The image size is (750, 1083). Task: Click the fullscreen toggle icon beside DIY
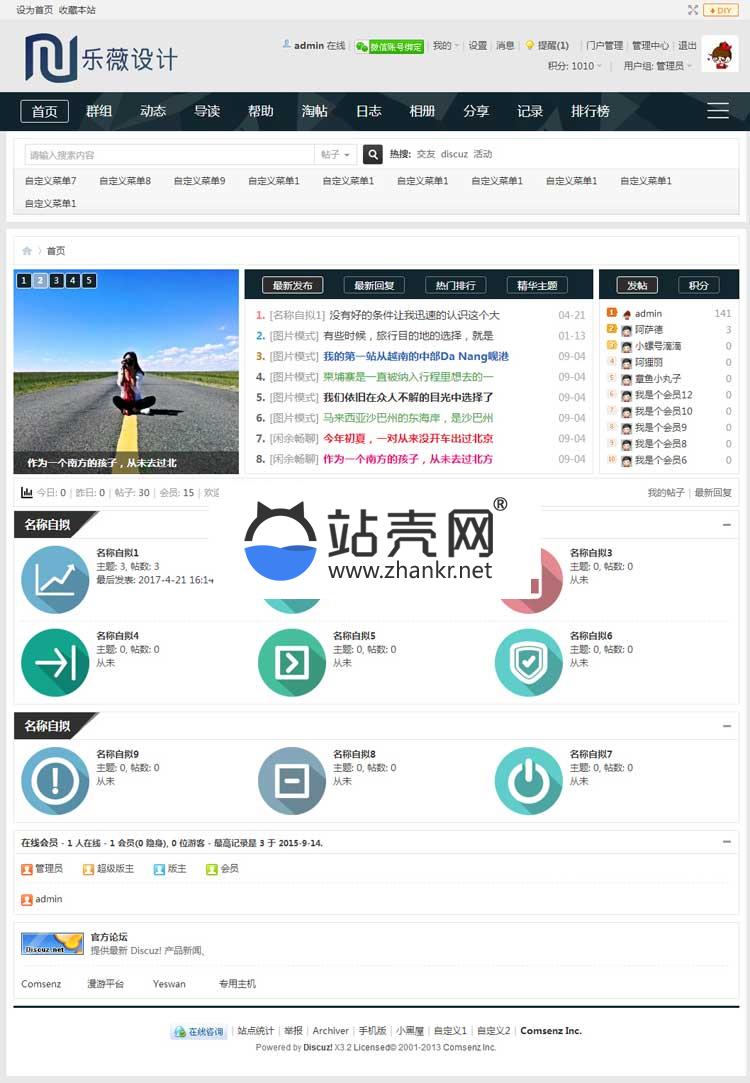(693, 10)
